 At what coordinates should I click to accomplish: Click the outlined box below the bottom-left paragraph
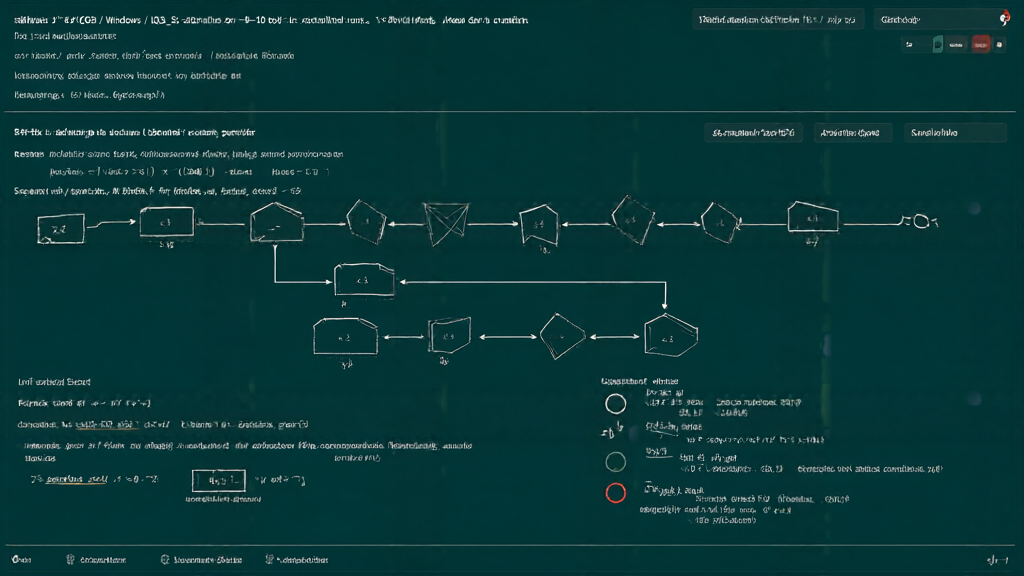219,481
